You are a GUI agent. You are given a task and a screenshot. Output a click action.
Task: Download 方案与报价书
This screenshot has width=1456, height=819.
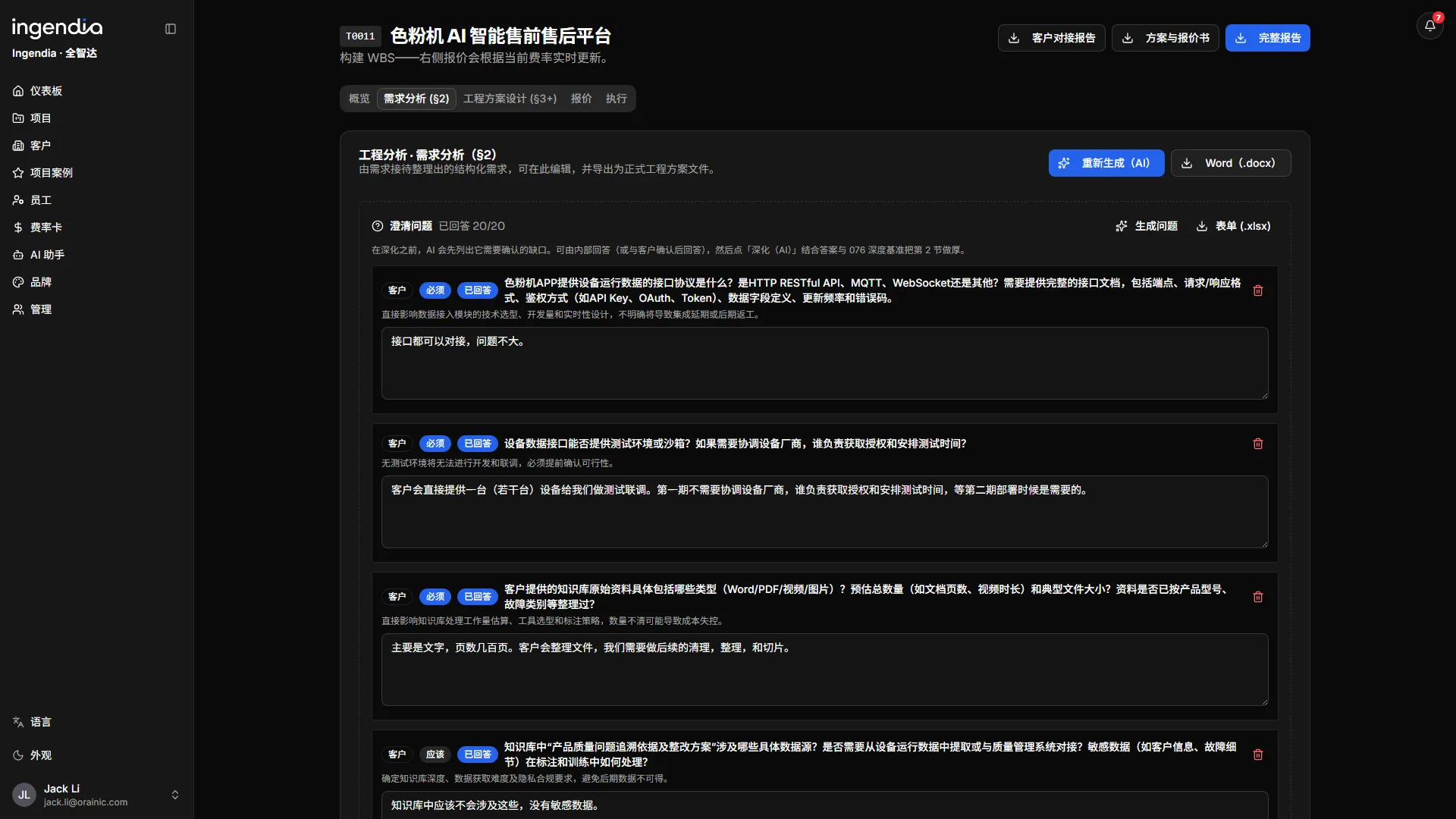pos(1165,38)
